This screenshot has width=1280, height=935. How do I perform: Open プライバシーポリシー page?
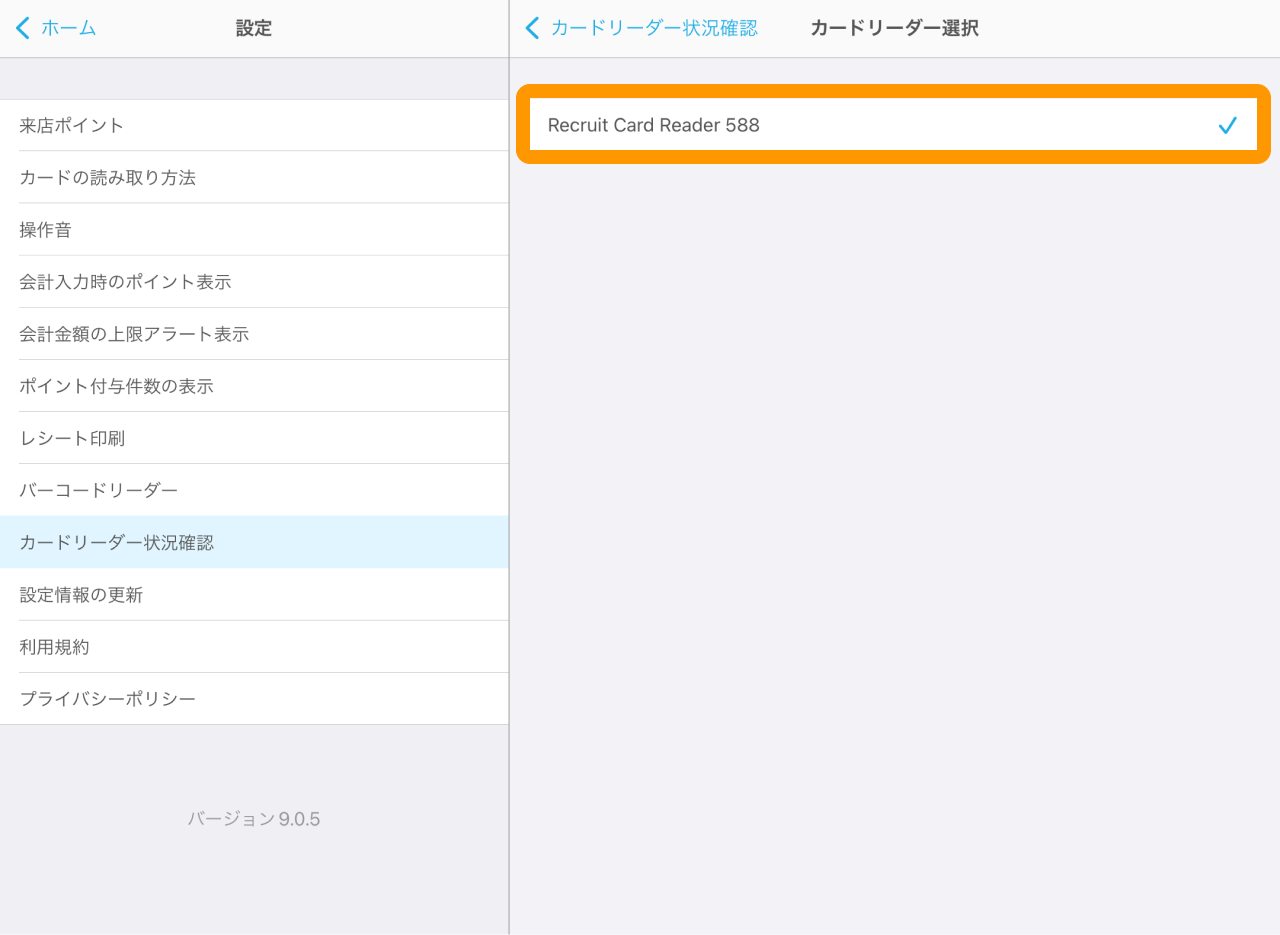[x=254, y=698]
